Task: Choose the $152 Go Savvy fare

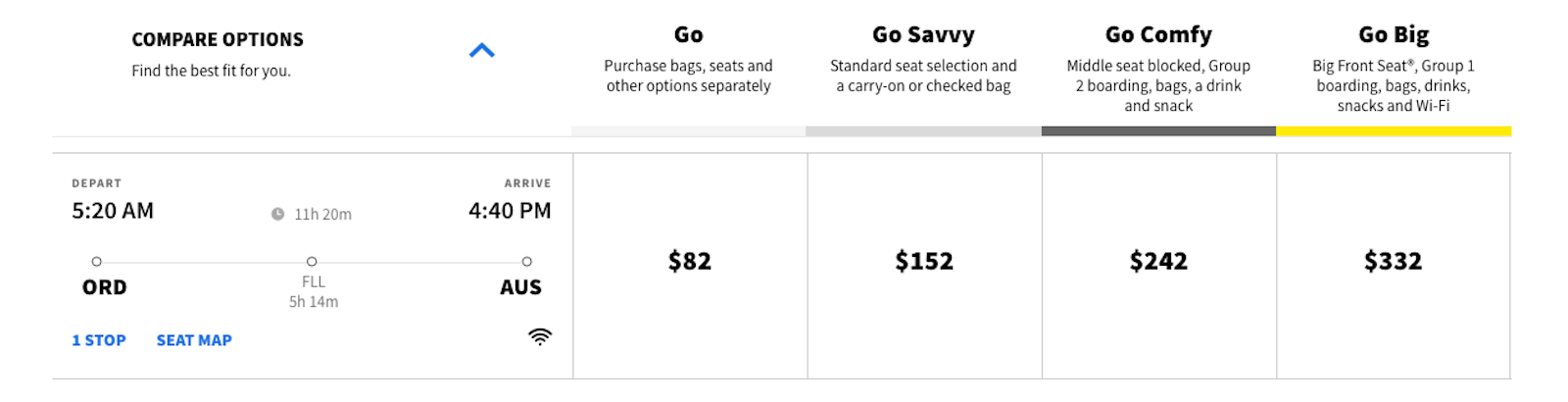Action: 924,262
